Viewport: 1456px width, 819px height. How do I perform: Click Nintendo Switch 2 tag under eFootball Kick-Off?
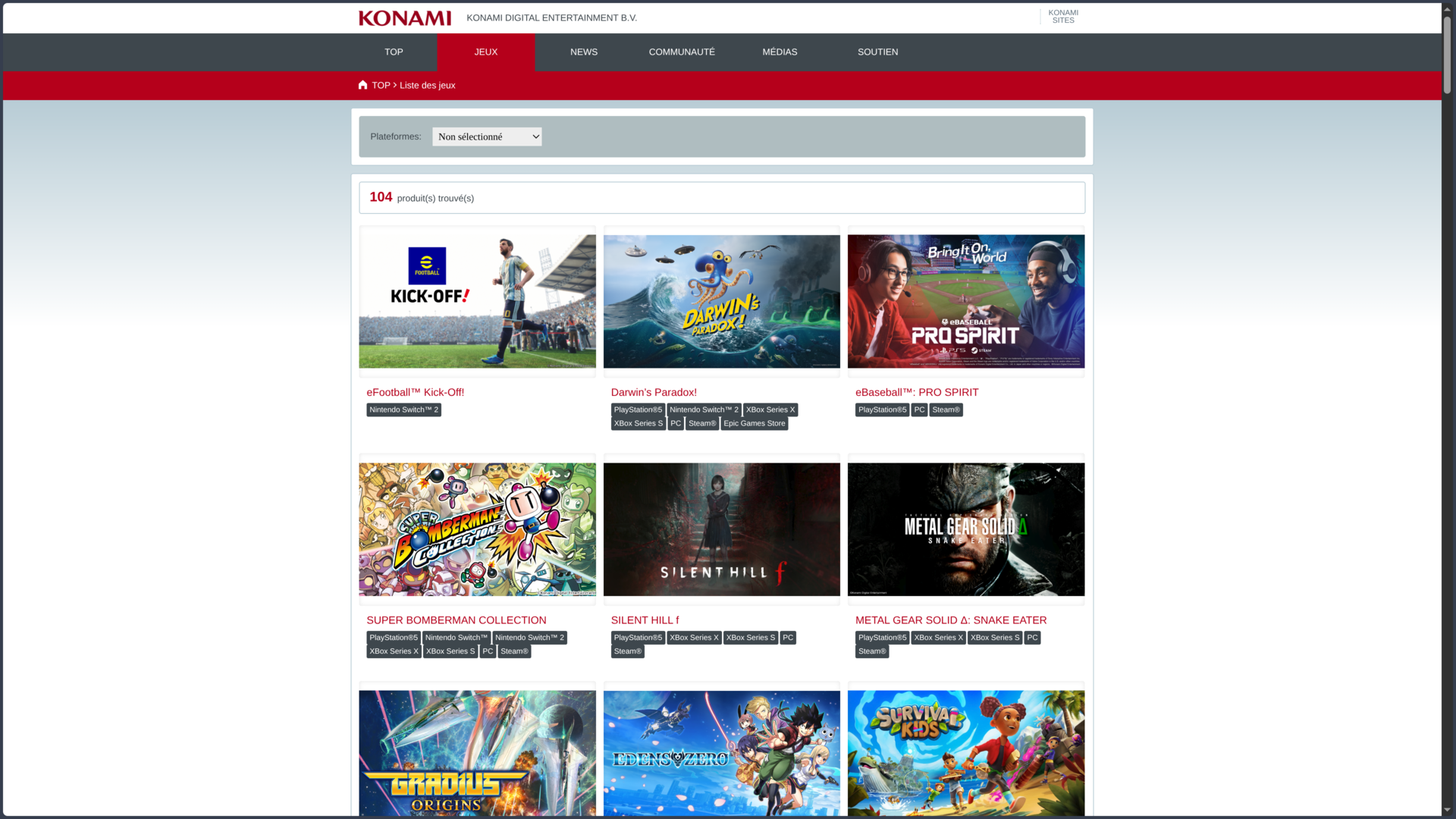403,409
